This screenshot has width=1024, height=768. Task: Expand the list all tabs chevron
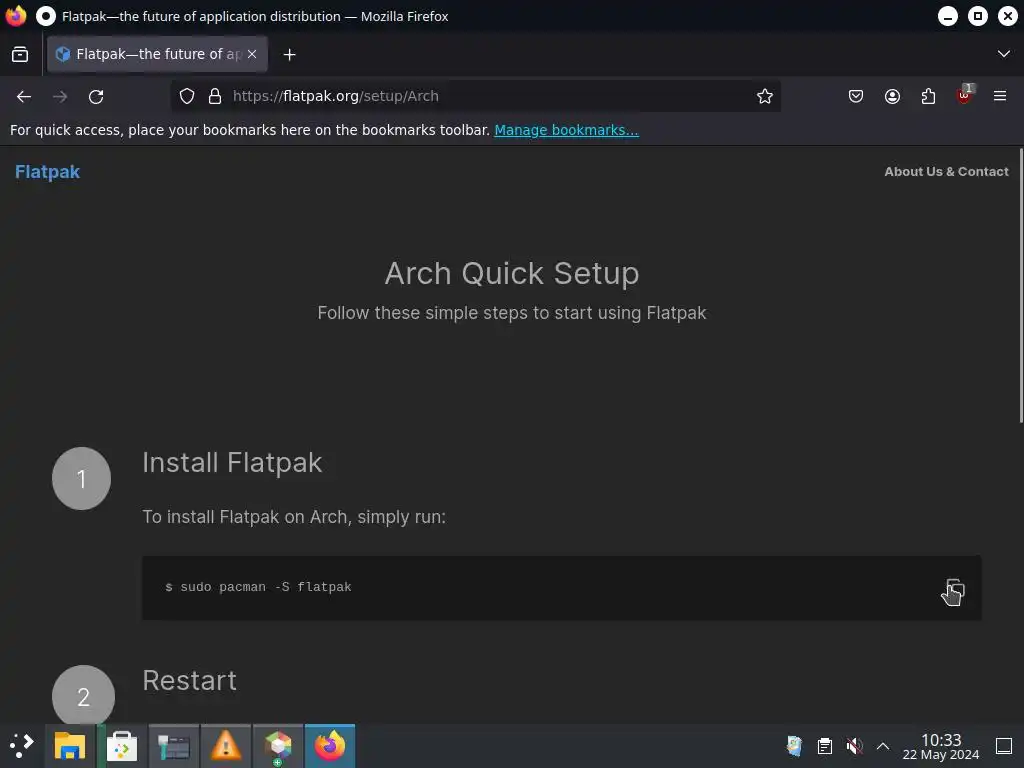point(1004,54)
